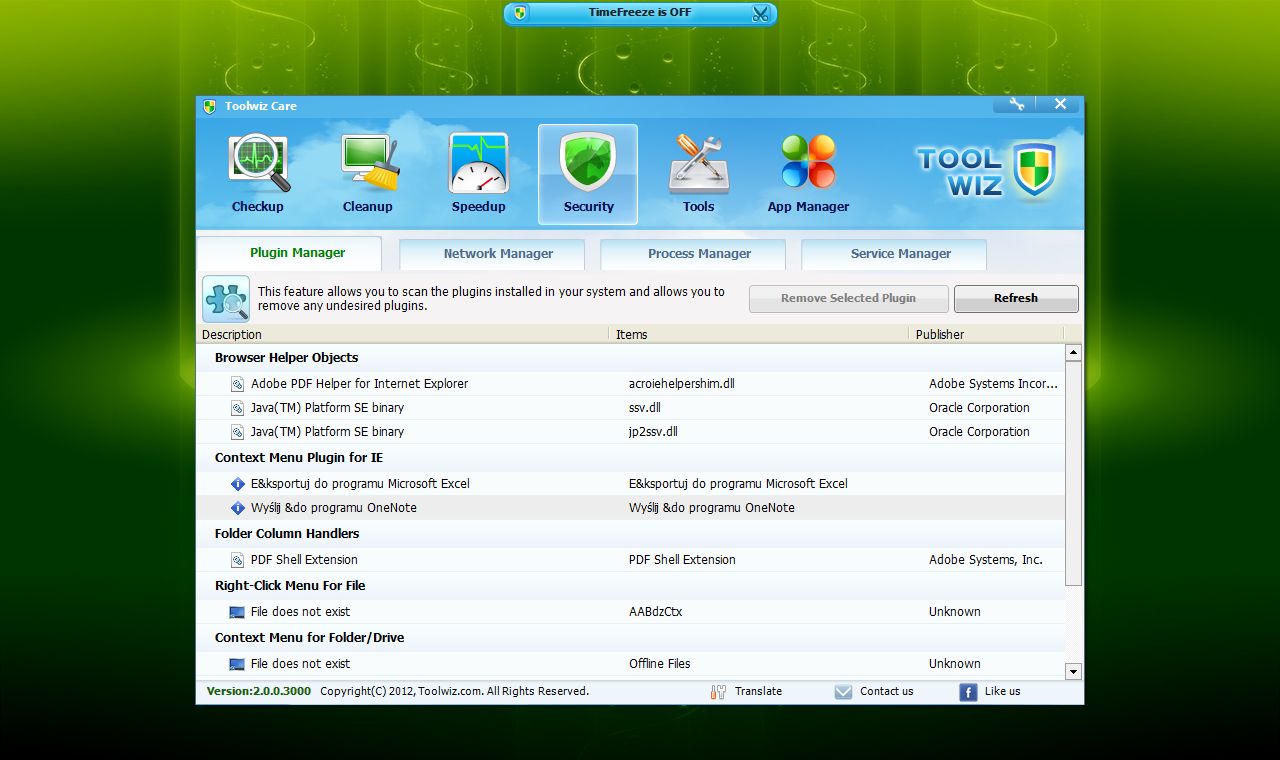Click the 'ssv.dll' item
This screenshot has width=1280, height=760.
click(x=645, y=408)
